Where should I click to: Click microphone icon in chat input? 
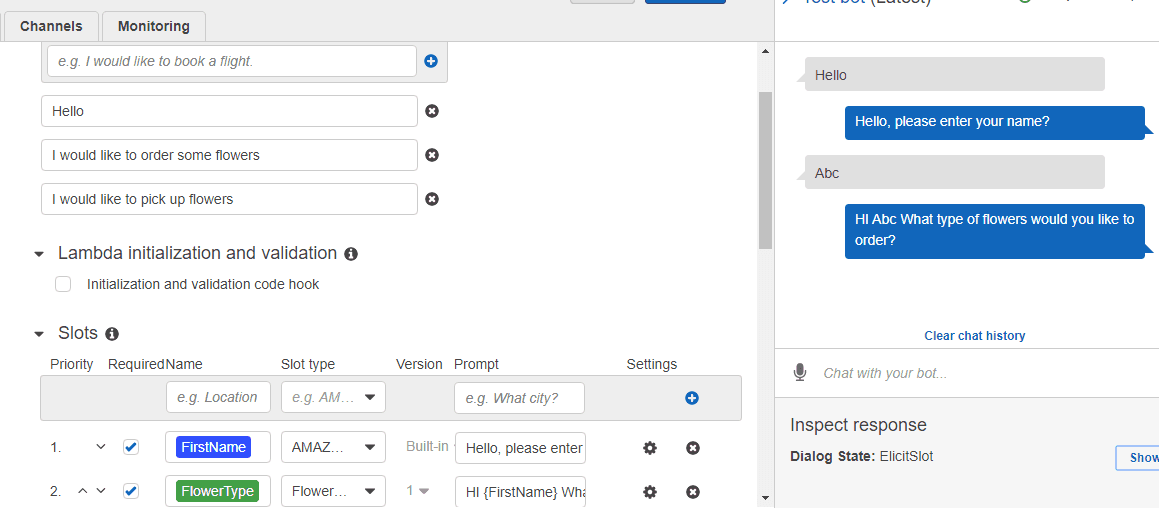pyautogui.click(x=800, y=373)
